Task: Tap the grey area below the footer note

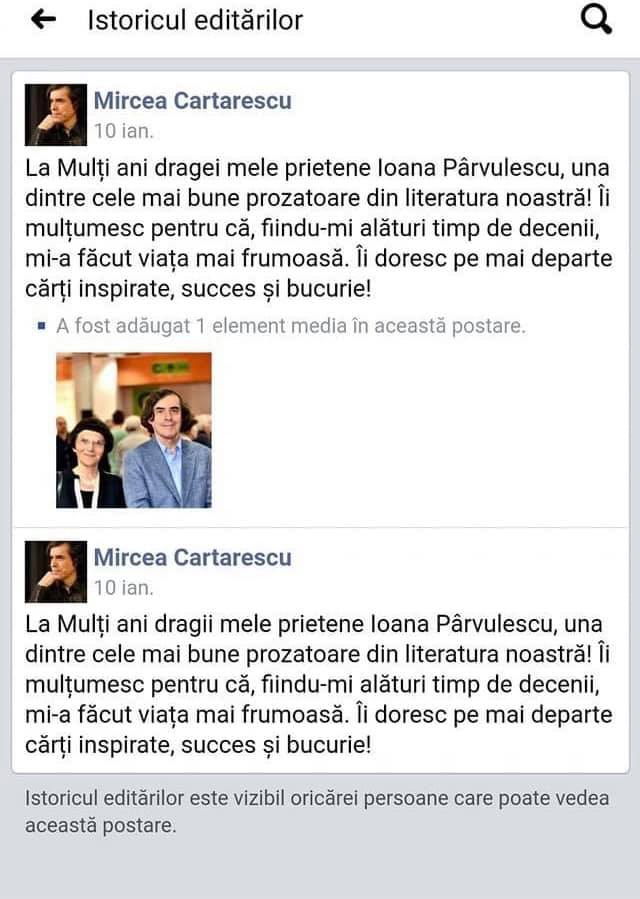Action: 320,869
